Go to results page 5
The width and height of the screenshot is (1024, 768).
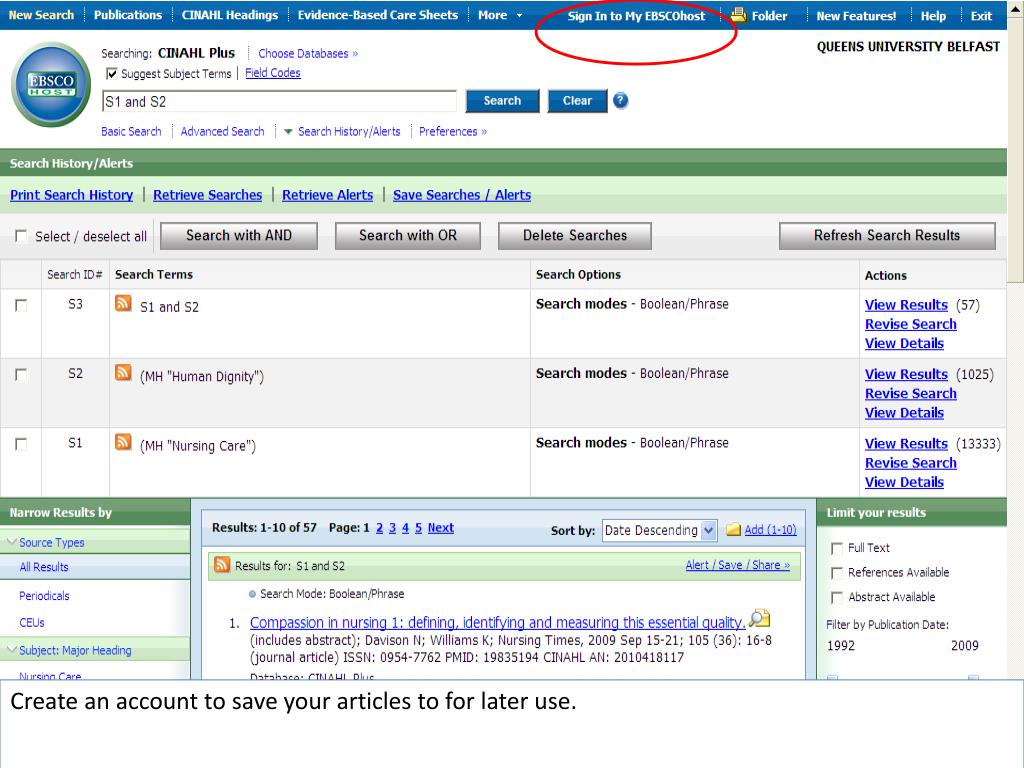click(418, 528)
